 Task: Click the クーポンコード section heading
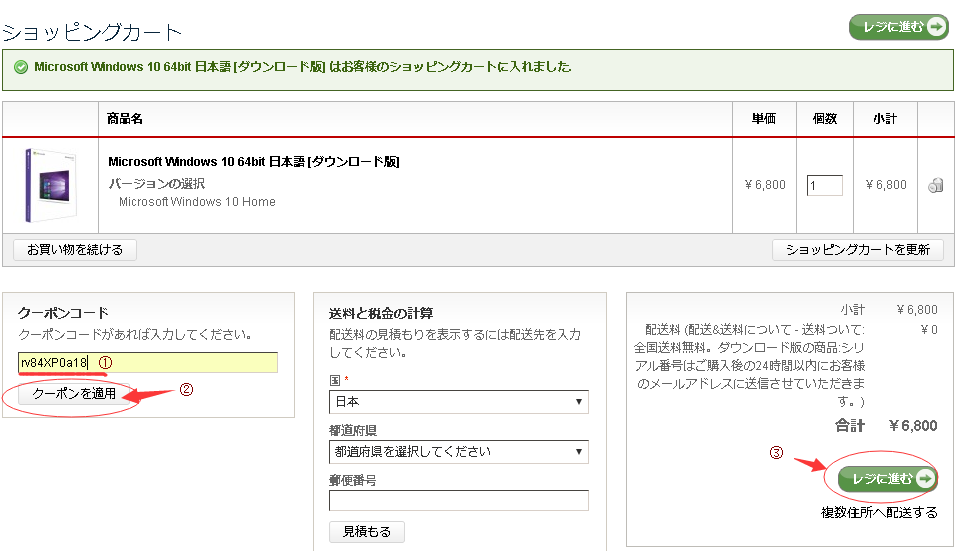tap(63, 313)
